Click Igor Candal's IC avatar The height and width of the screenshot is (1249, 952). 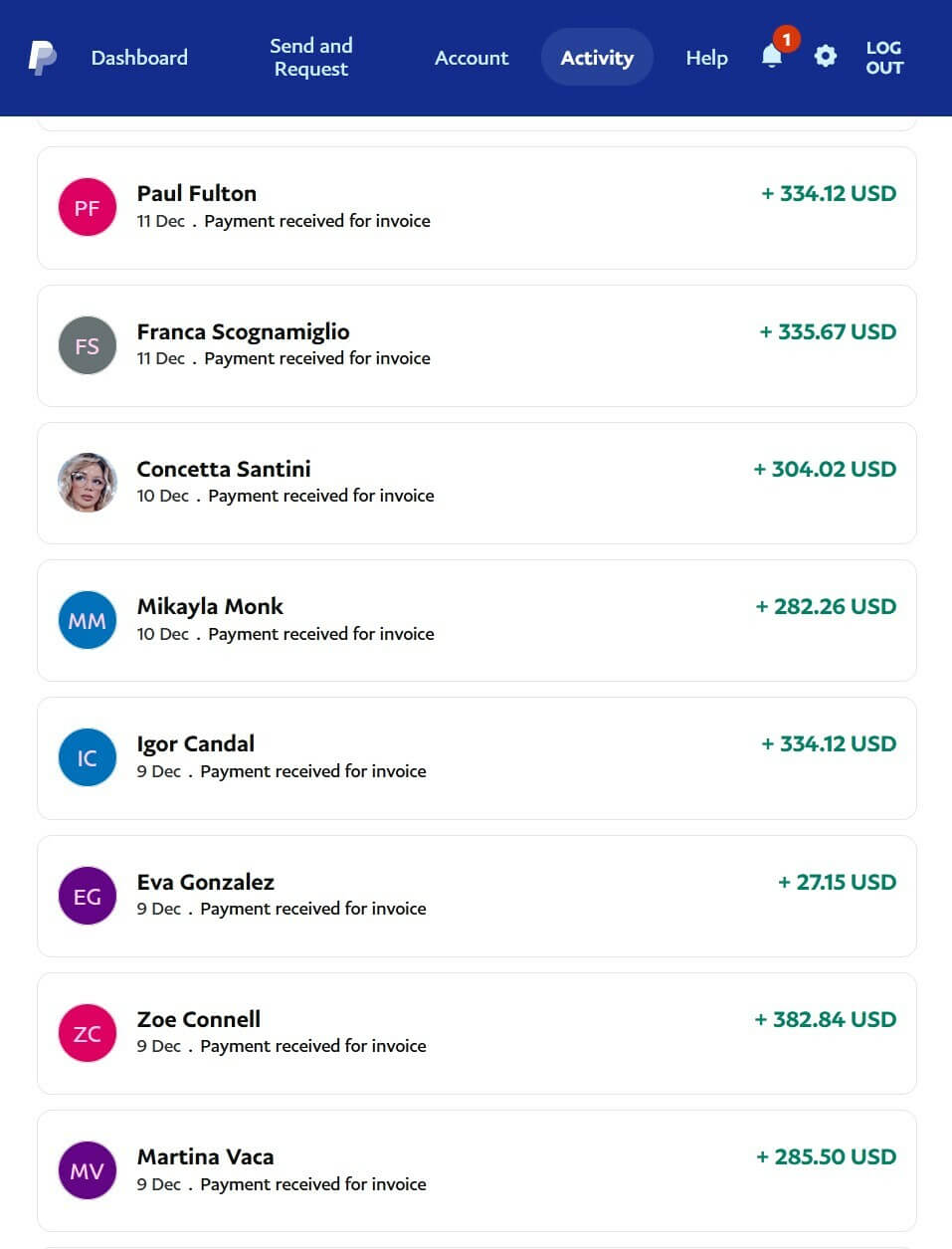click(88, 757)
